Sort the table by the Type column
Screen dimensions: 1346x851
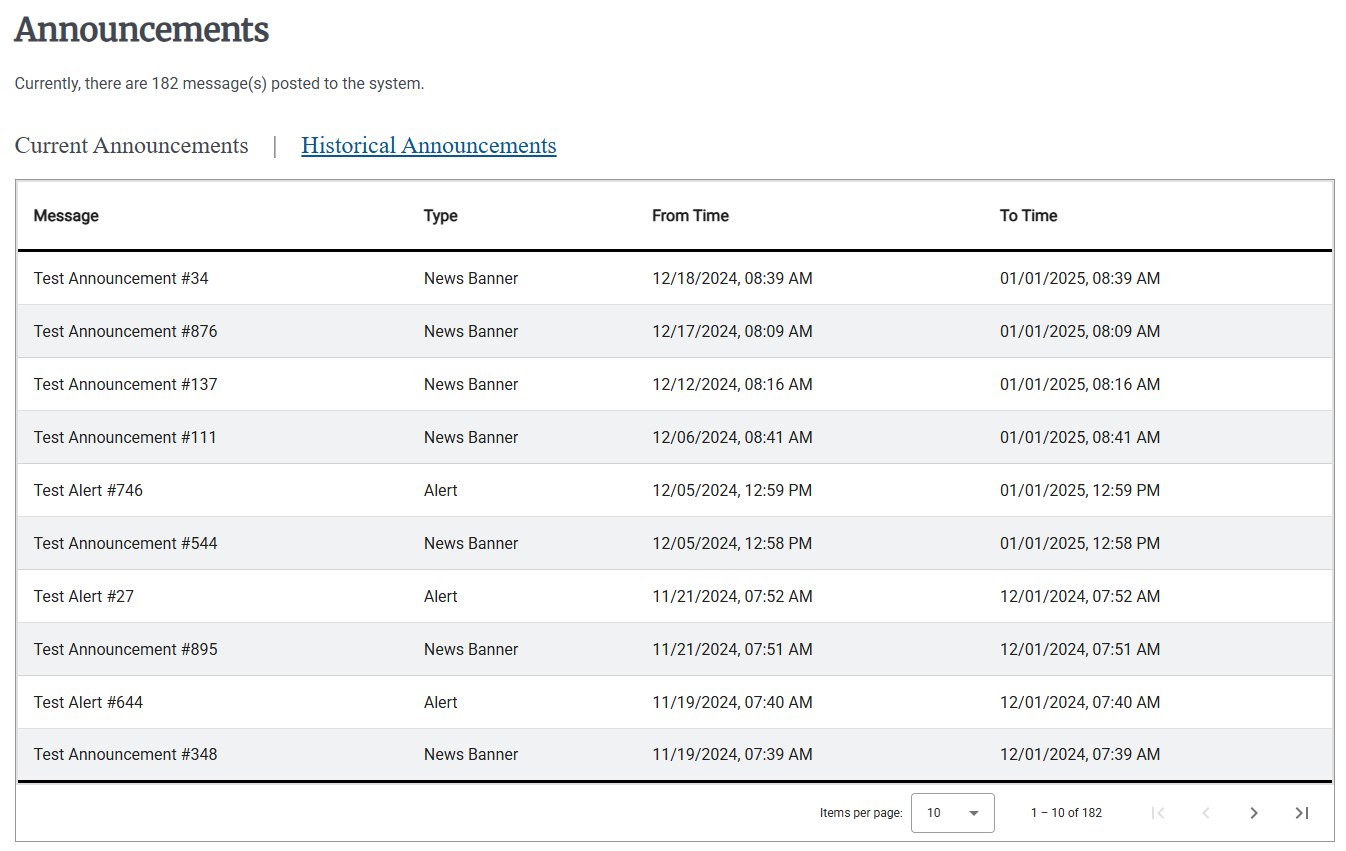(440, 215)
